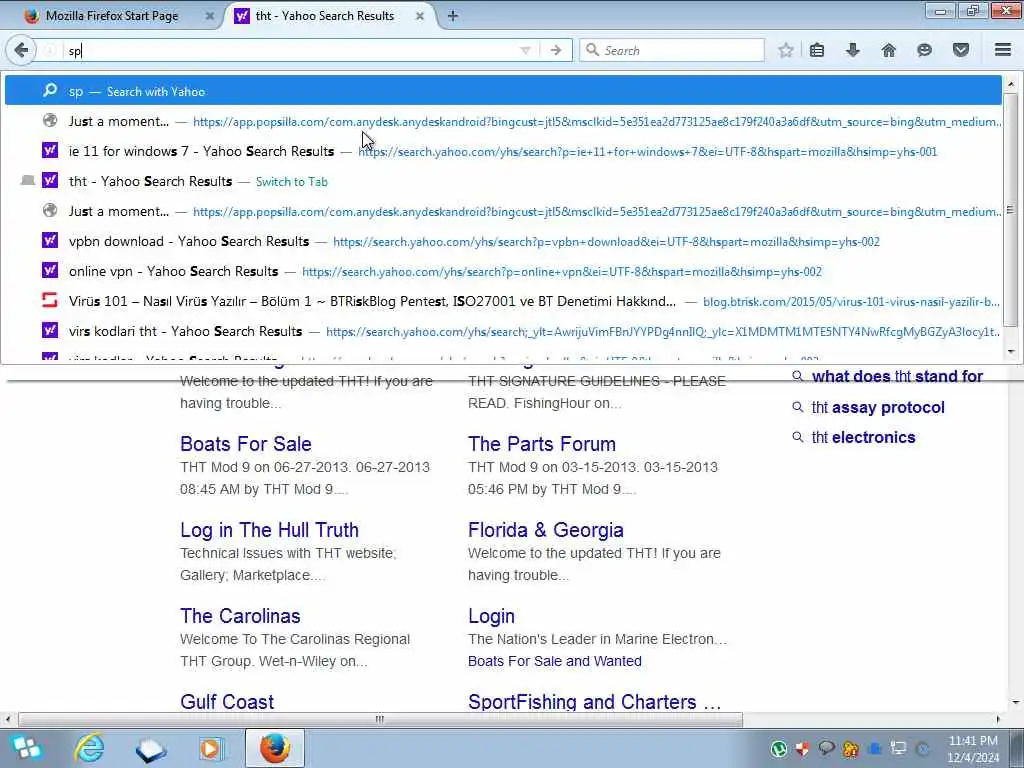Click the uTorrent tray icon
1024x768 pixels.
(x=778, y=749)
